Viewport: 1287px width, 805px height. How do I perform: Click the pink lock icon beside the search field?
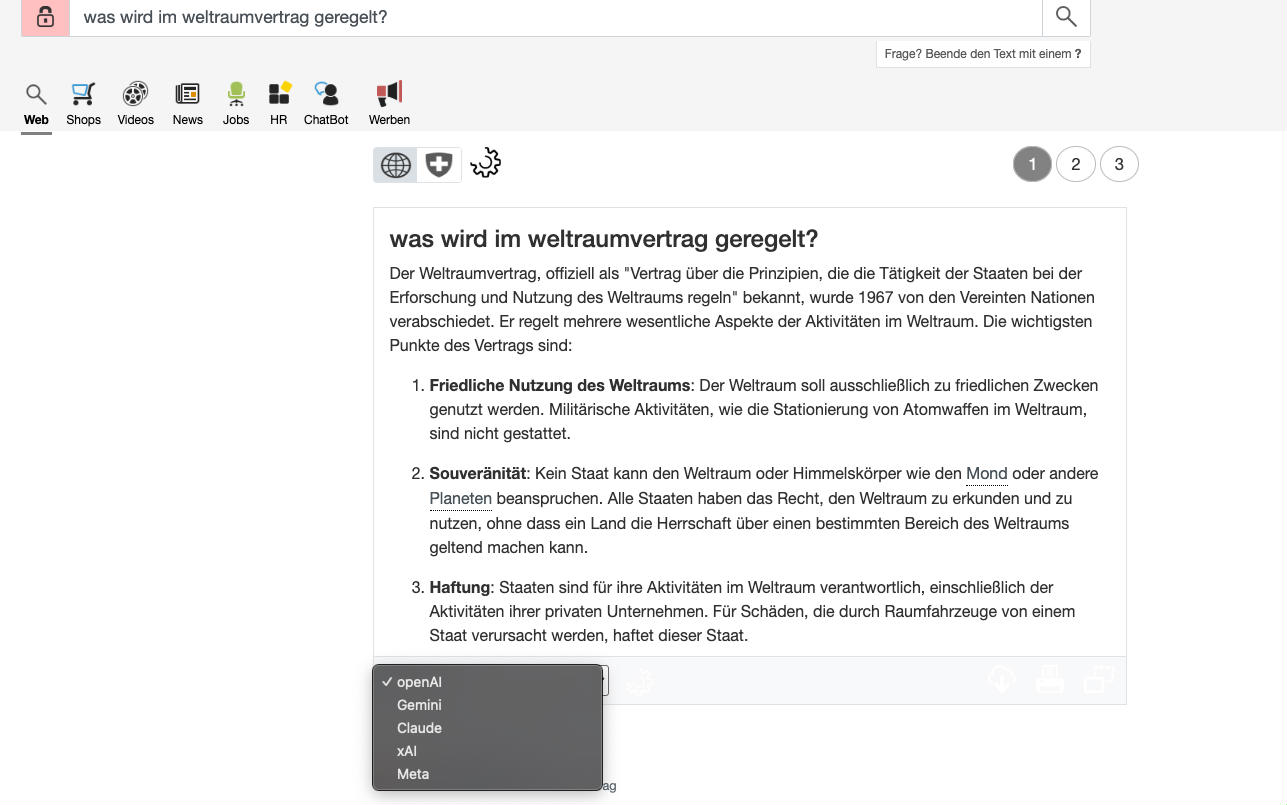click(x=45, y=17)
